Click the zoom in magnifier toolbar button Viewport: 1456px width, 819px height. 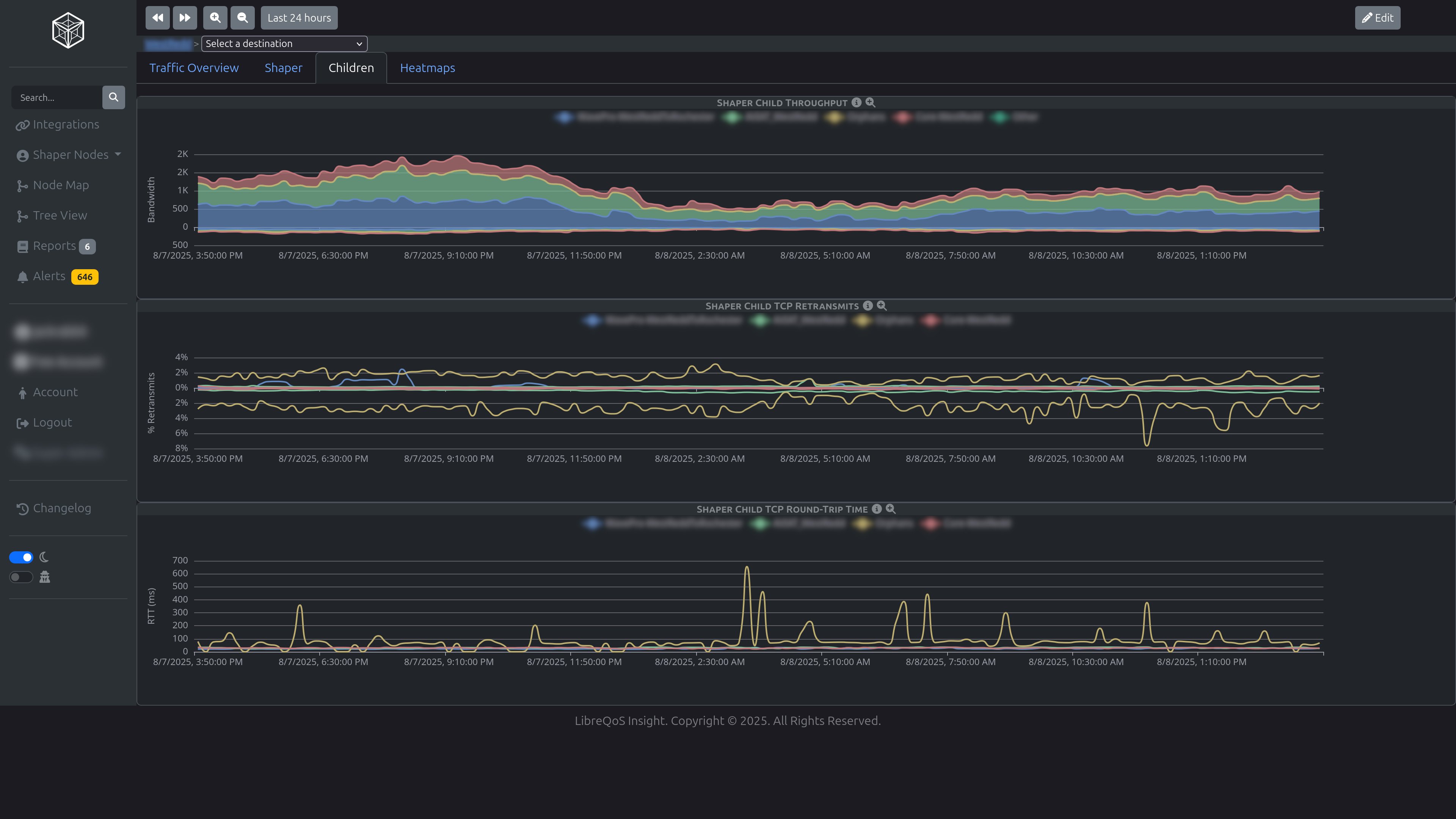pos(215,17)
